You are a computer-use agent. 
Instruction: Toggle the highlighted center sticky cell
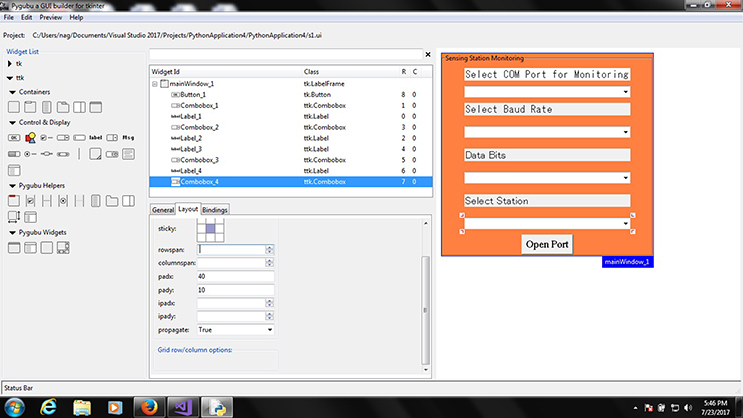coord(210,229)
